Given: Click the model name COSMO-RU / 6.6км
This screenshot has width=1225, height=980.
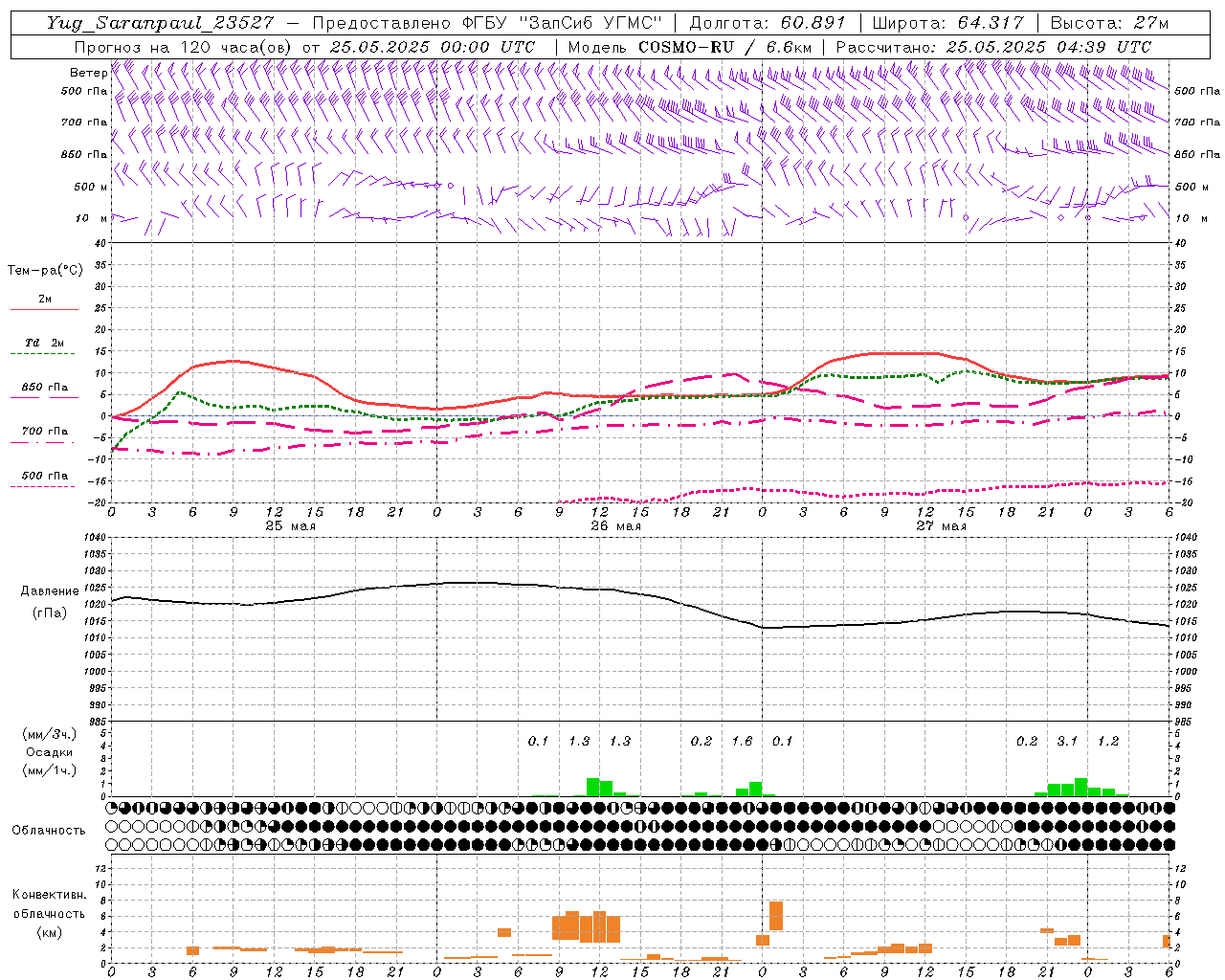Looking at the screenshot, I should [725, 47].
